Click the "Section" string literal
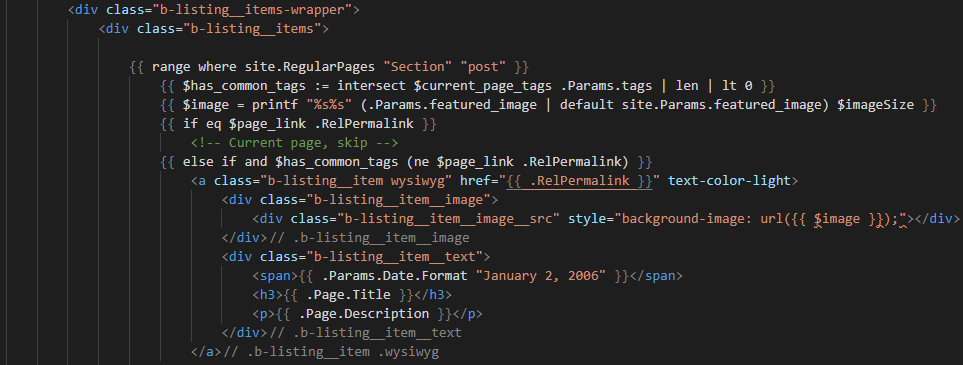This screenshot has height=365, width=963. click(x=417, y=66)
